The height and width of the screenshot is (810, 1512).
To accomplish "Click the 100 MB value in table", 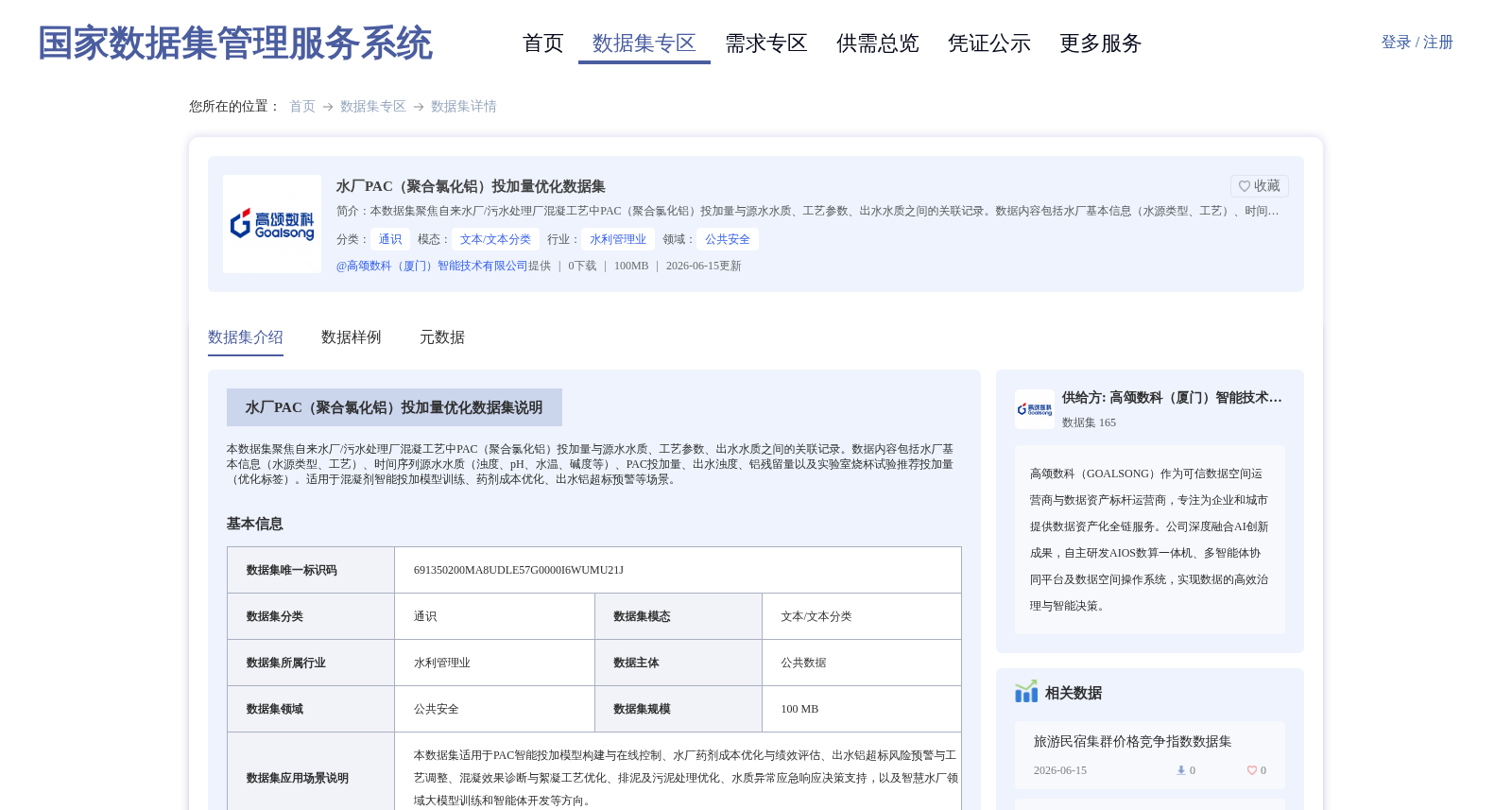I will tap(799, 709).
